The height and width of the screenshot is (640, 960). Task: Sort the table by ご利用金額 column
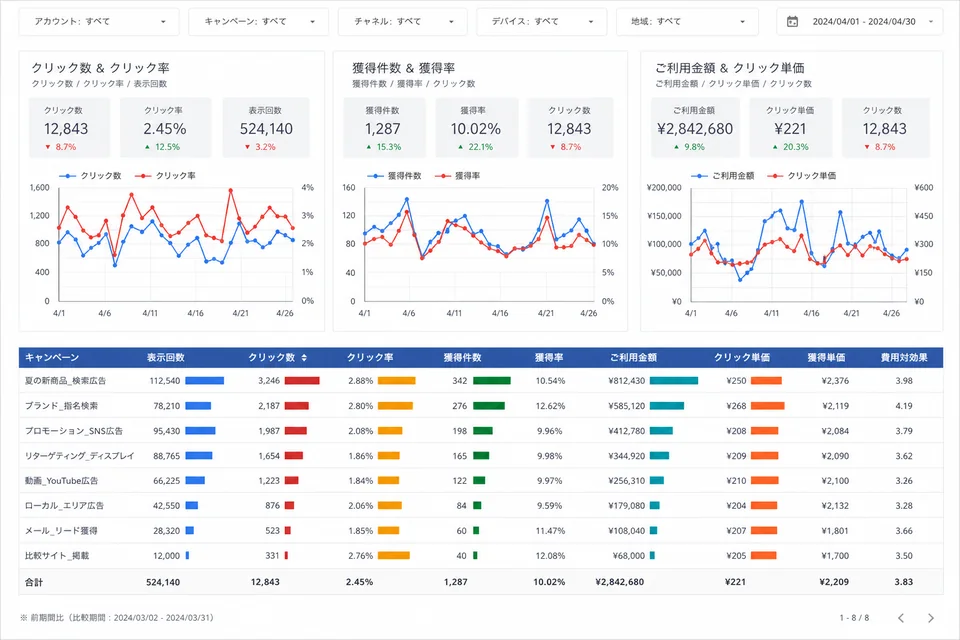(633, 358)
